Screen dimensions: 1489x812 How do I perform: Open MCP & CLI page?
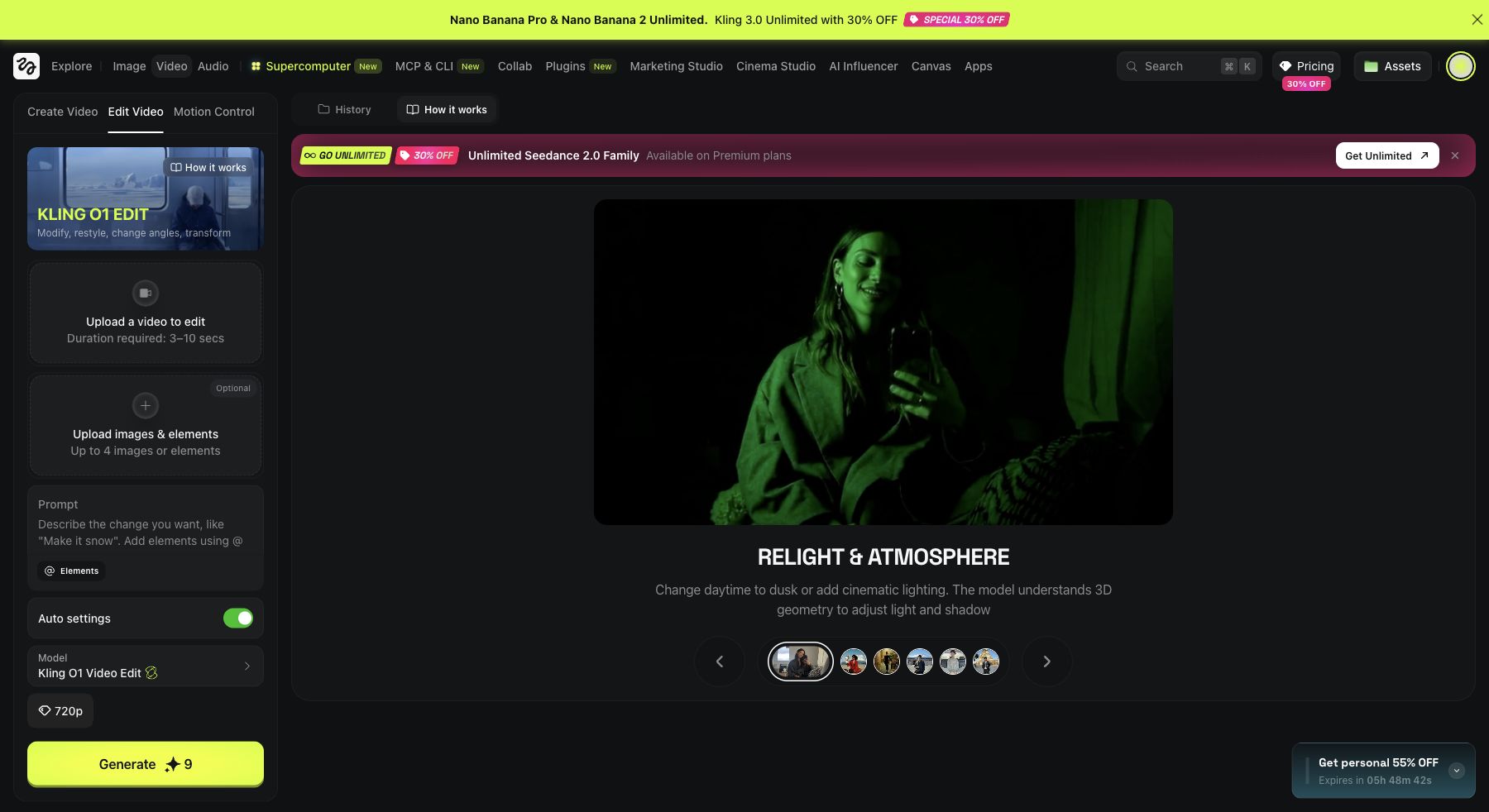point(438,66)
